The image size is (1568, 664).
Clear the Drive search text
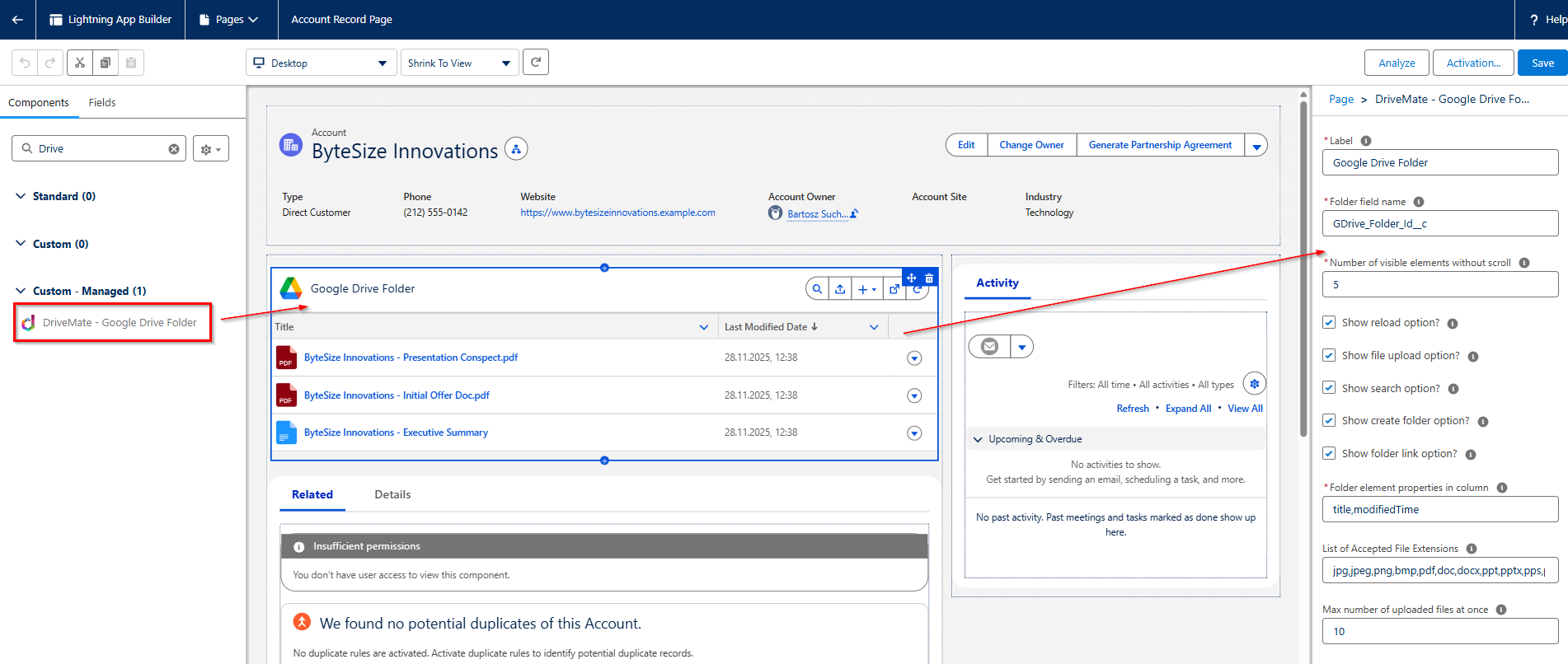coord(174,149)
